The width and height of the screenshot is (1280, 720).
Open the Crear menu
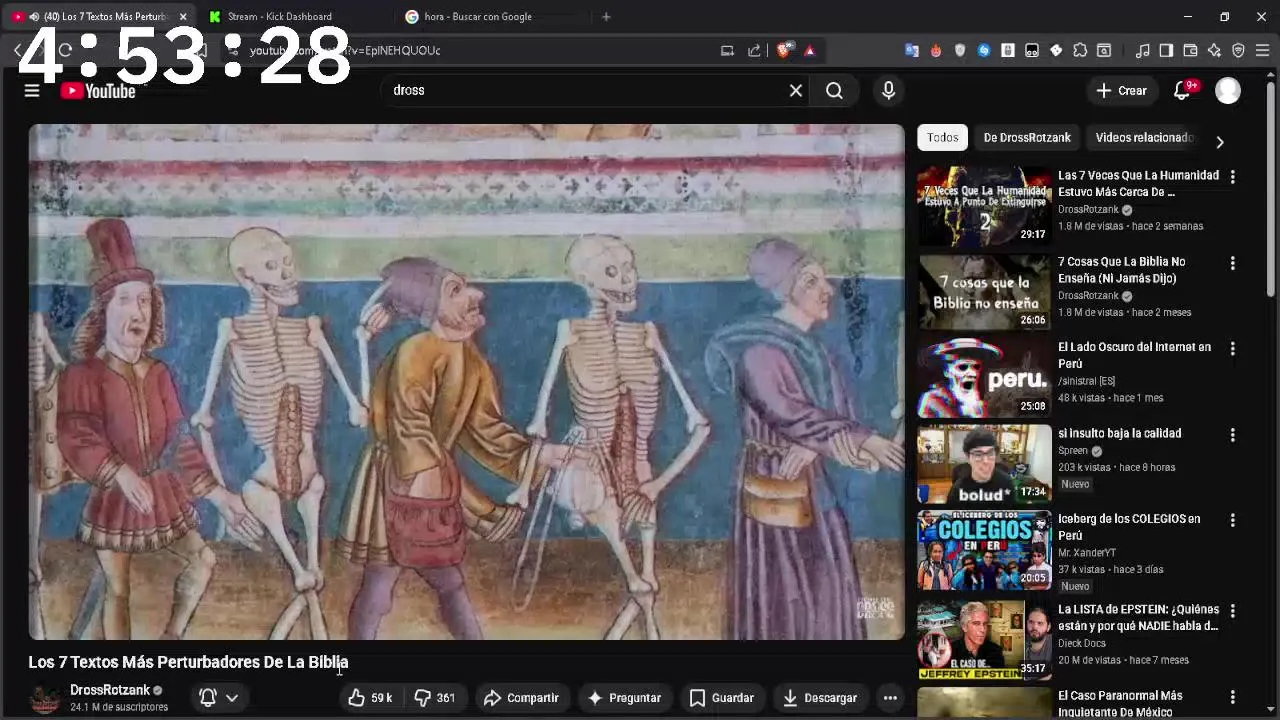coord(1121,91)
